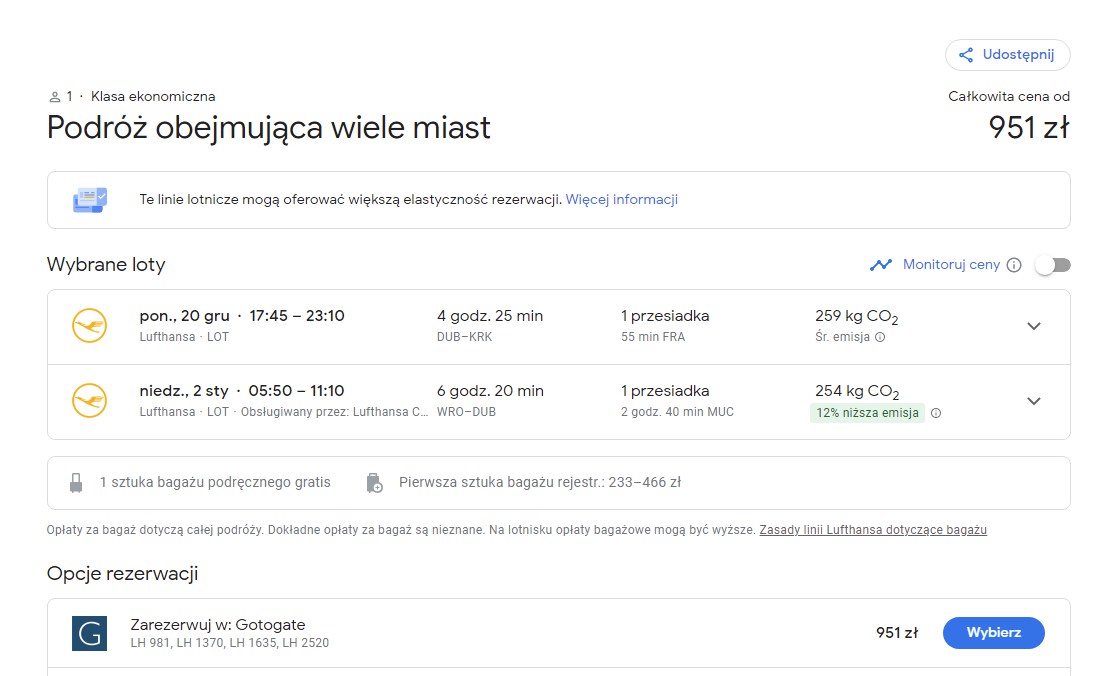Image resolution: width=1100 pixels, height=676 pixels.
Task: Open info icon beside 12% niższa emisja
Action: click(x=936, y=413)
